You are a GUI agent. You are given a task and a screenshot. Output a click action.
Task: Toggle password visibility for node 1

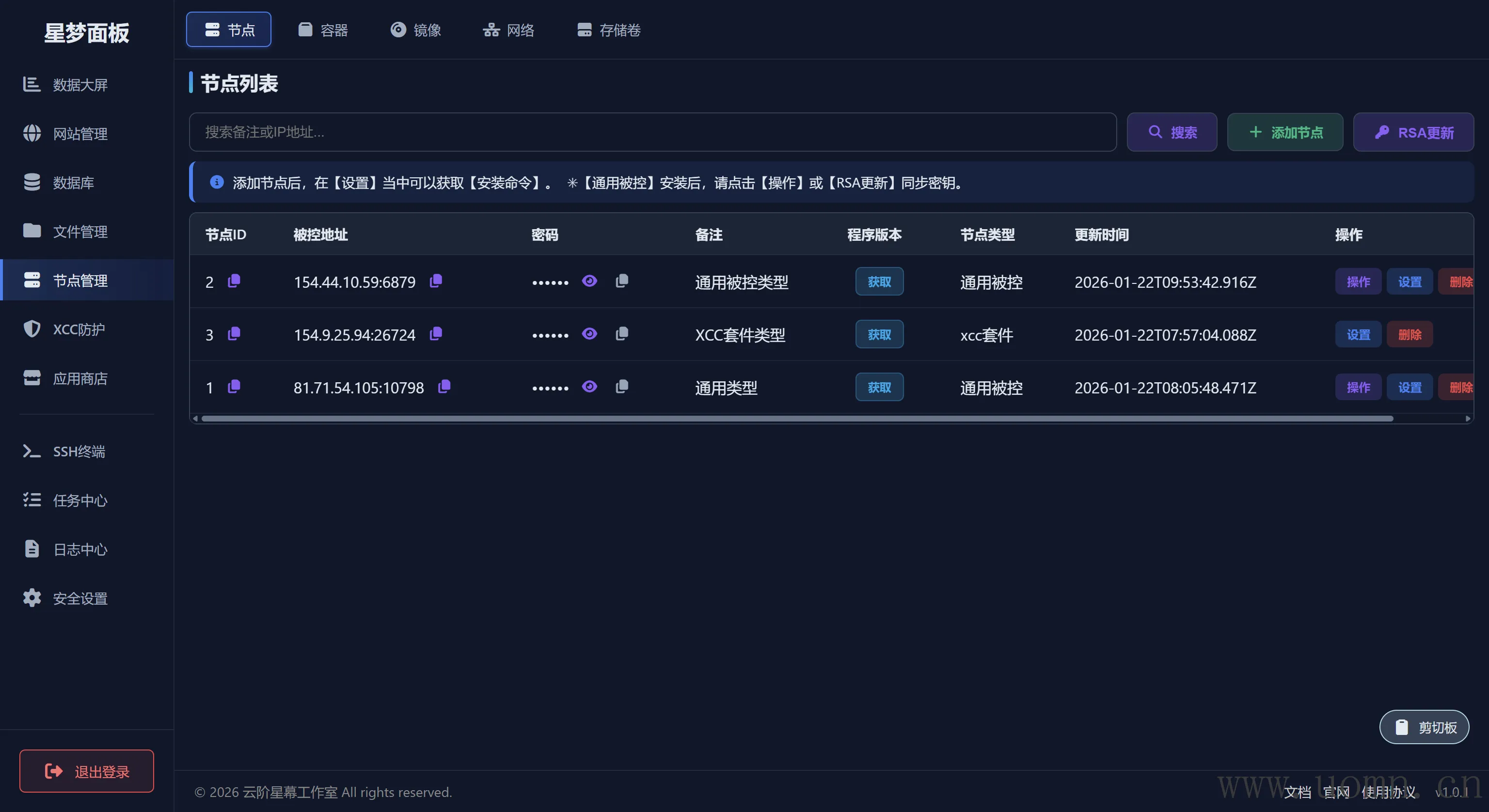(589, 387)
